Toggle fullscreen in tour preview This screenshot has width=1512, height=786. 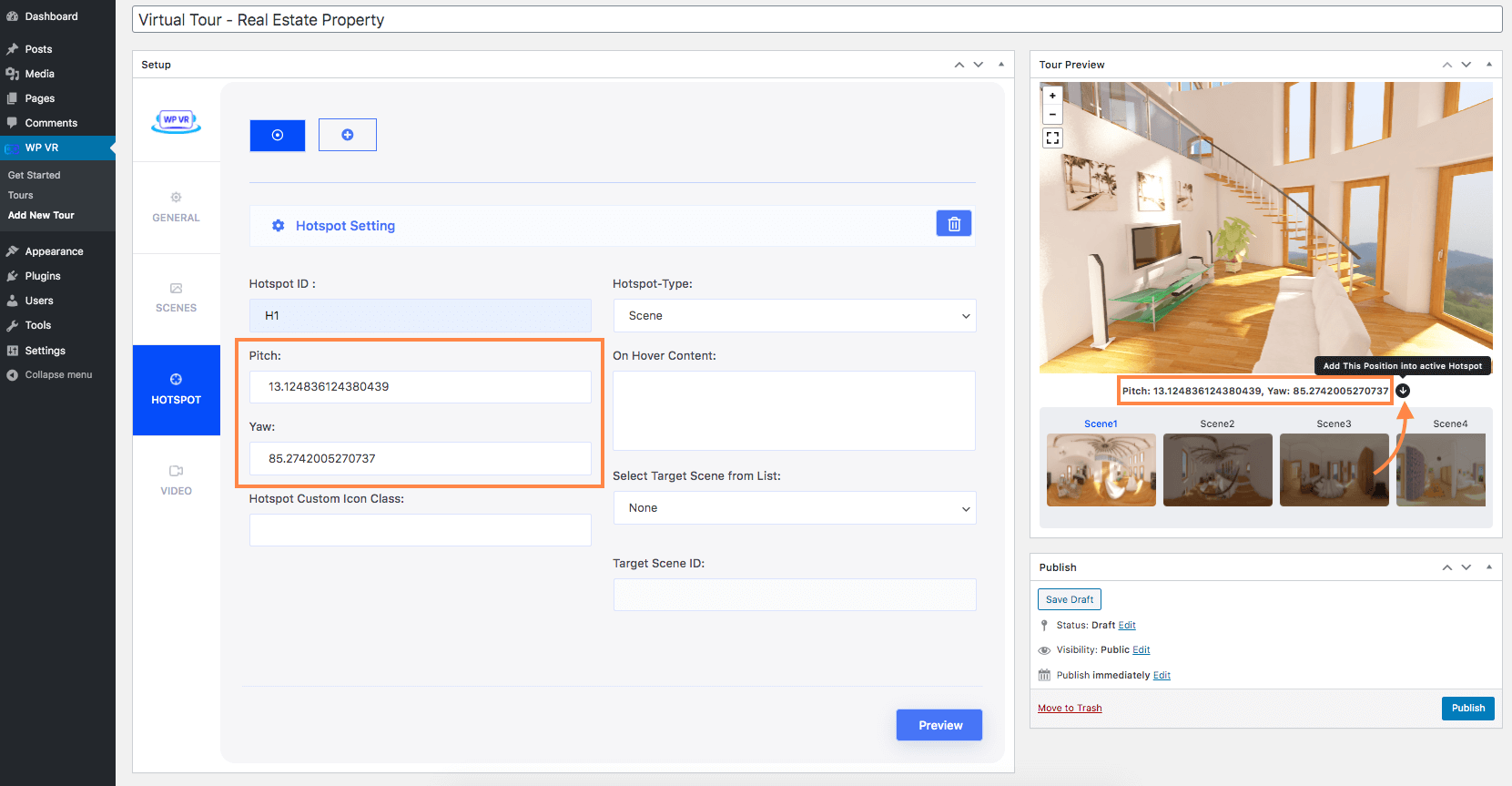click(x=1052, y=138)
